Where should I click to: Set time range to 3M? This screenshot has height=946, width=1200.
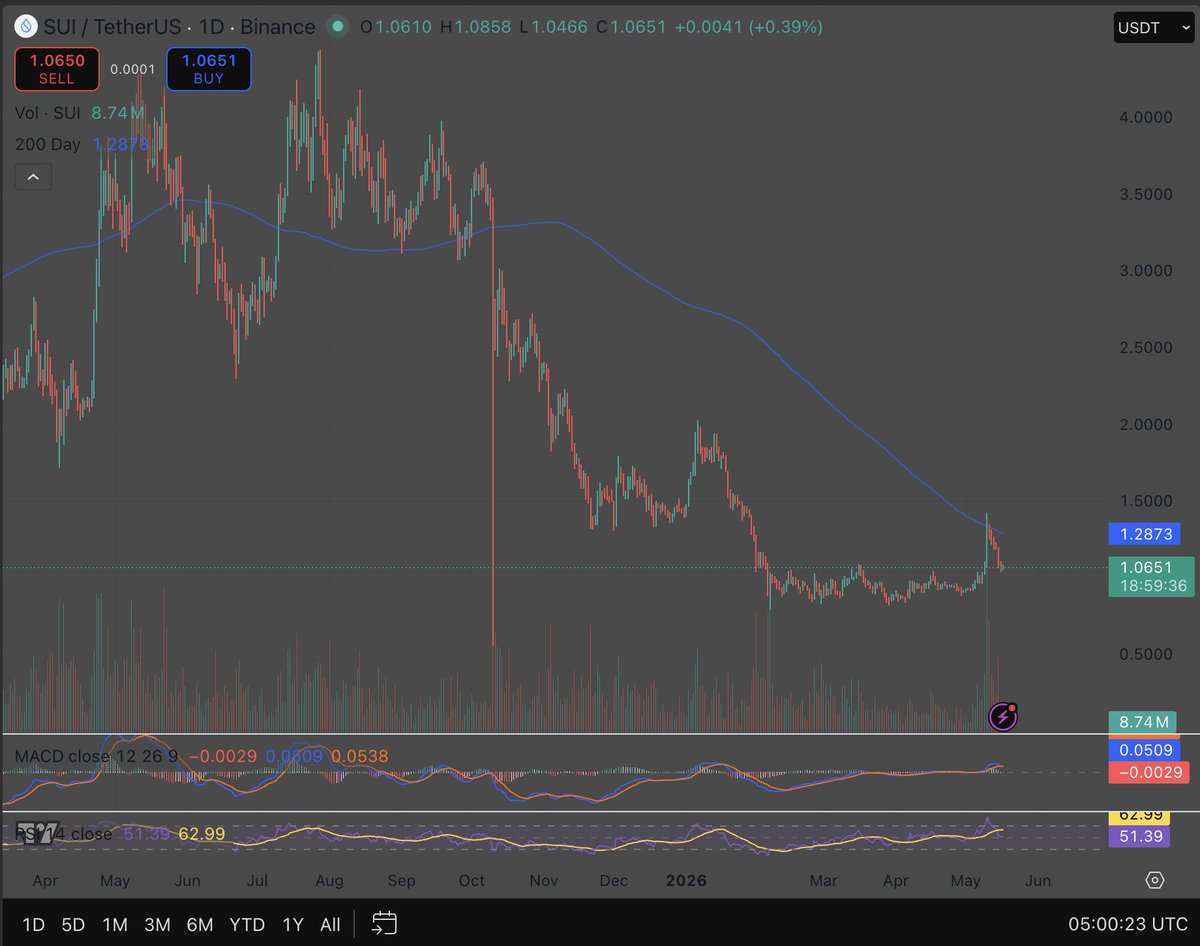157,925
